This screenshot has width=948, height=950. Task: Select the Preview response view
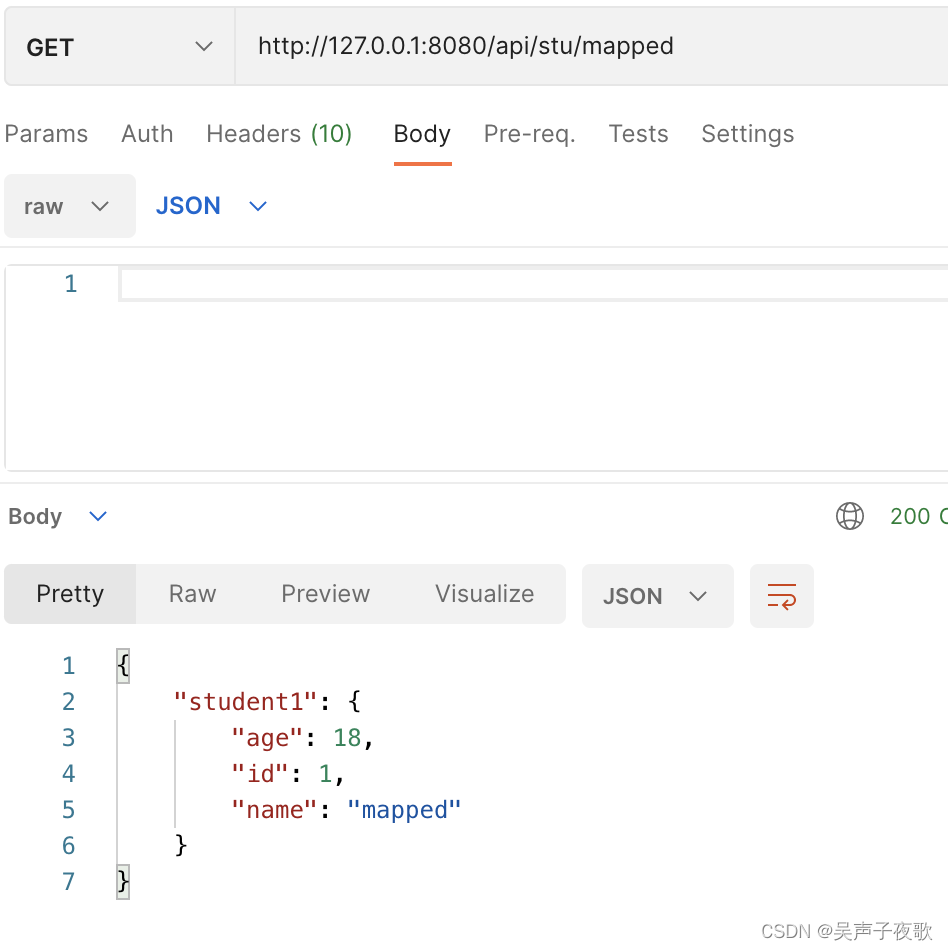click(x=325, y=594)
